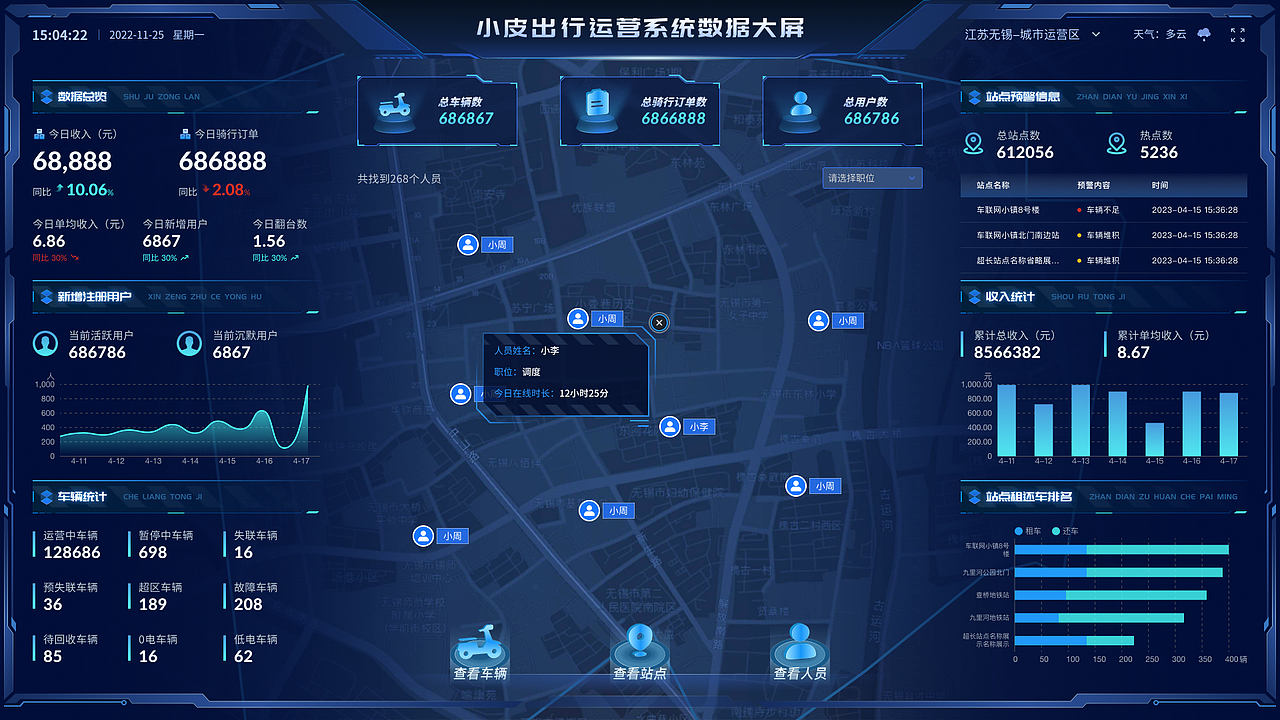Click the 九里河公园北门 ranking bar
Image resolution: width=1280 pixels, height=720 pixels.
coord(1118,573)
